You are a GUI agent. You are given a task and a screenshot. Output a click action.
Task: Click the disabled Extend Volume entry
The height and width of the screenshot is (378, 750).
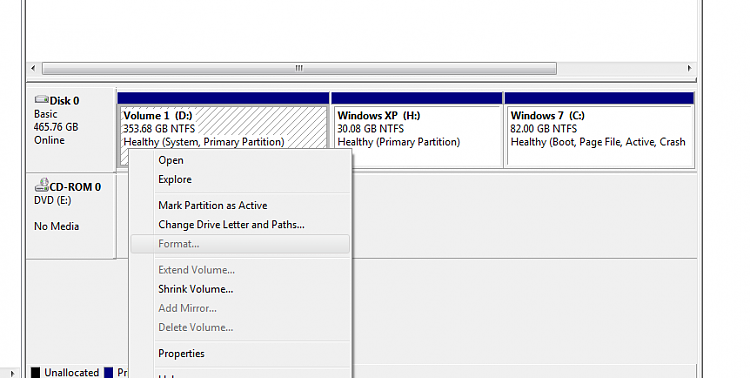(197, 270)
